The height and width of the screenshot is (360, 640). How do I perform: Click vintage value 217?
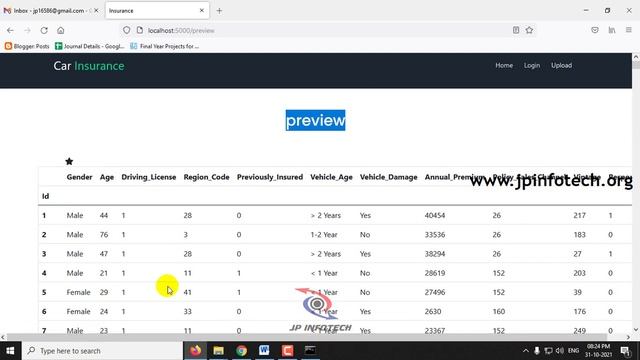coord(579,215)
